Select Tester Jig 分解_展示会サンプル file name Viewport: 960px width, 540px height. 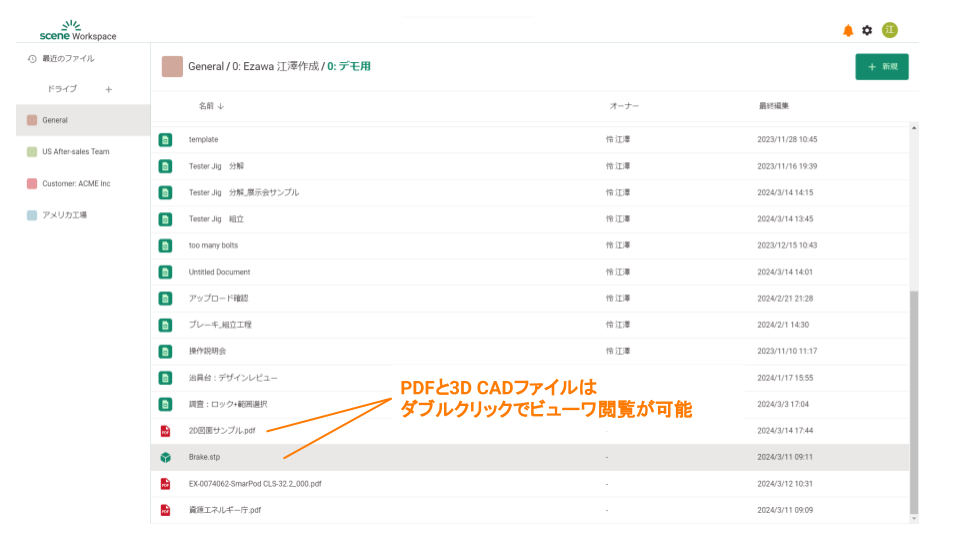(244, 192)
